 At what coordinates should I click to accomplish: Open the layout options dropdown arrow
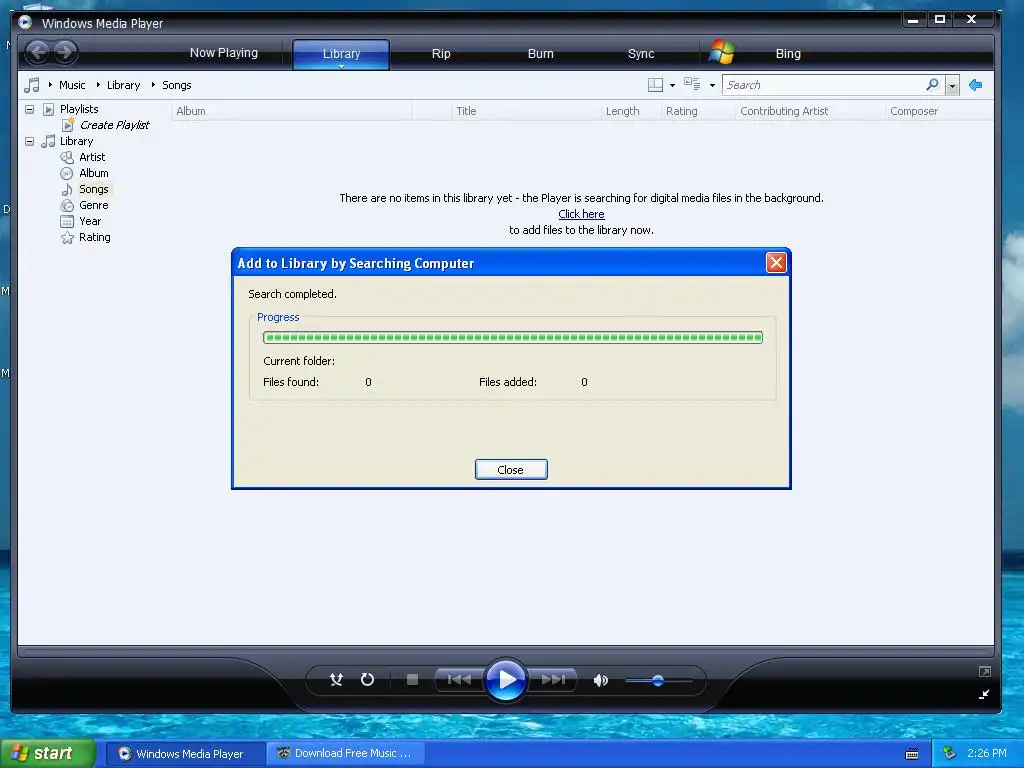pos(673,86)
